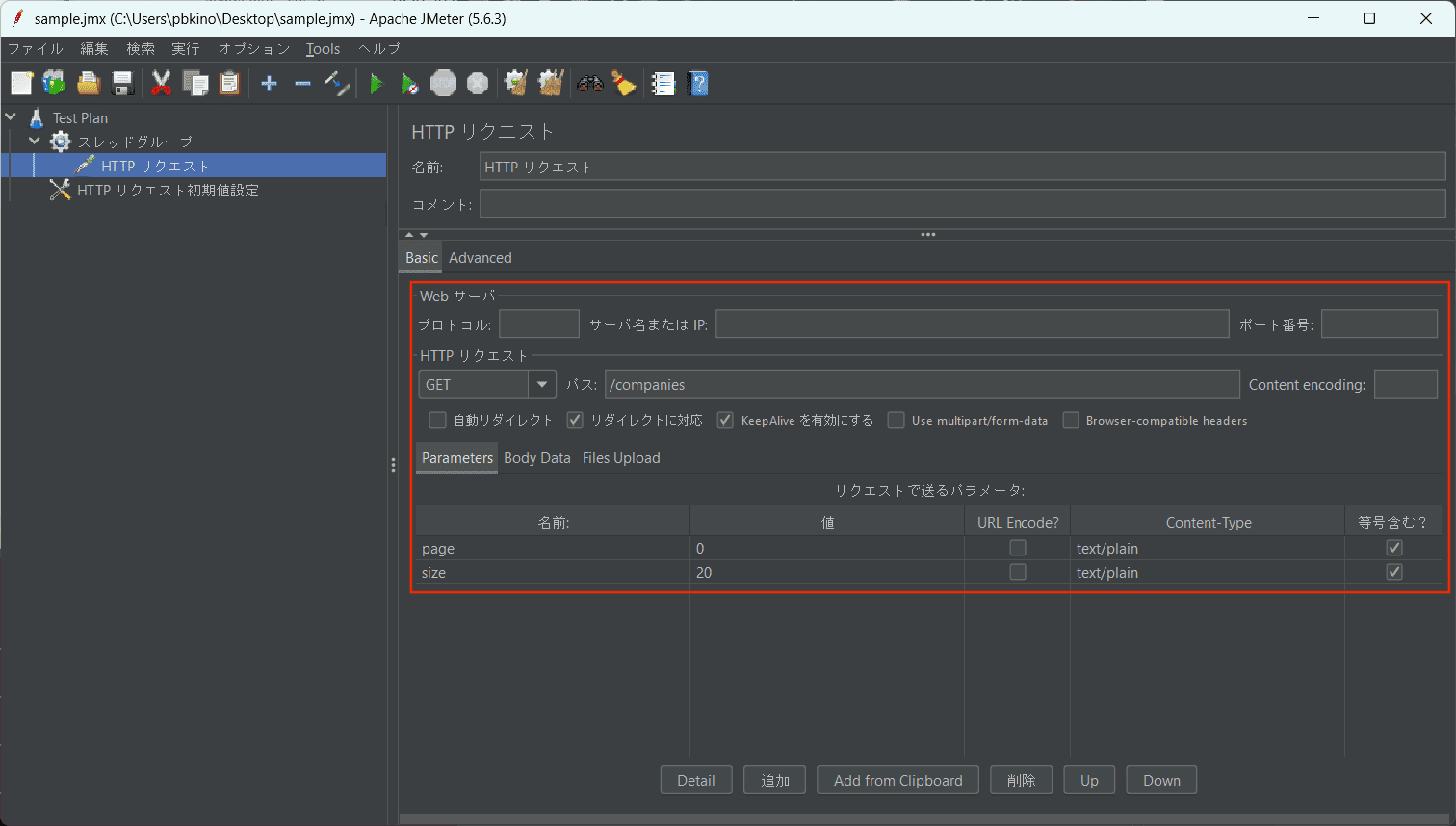Click the Down button
Viewport: 1456px width, 826px height.
tap(1161, 780)
